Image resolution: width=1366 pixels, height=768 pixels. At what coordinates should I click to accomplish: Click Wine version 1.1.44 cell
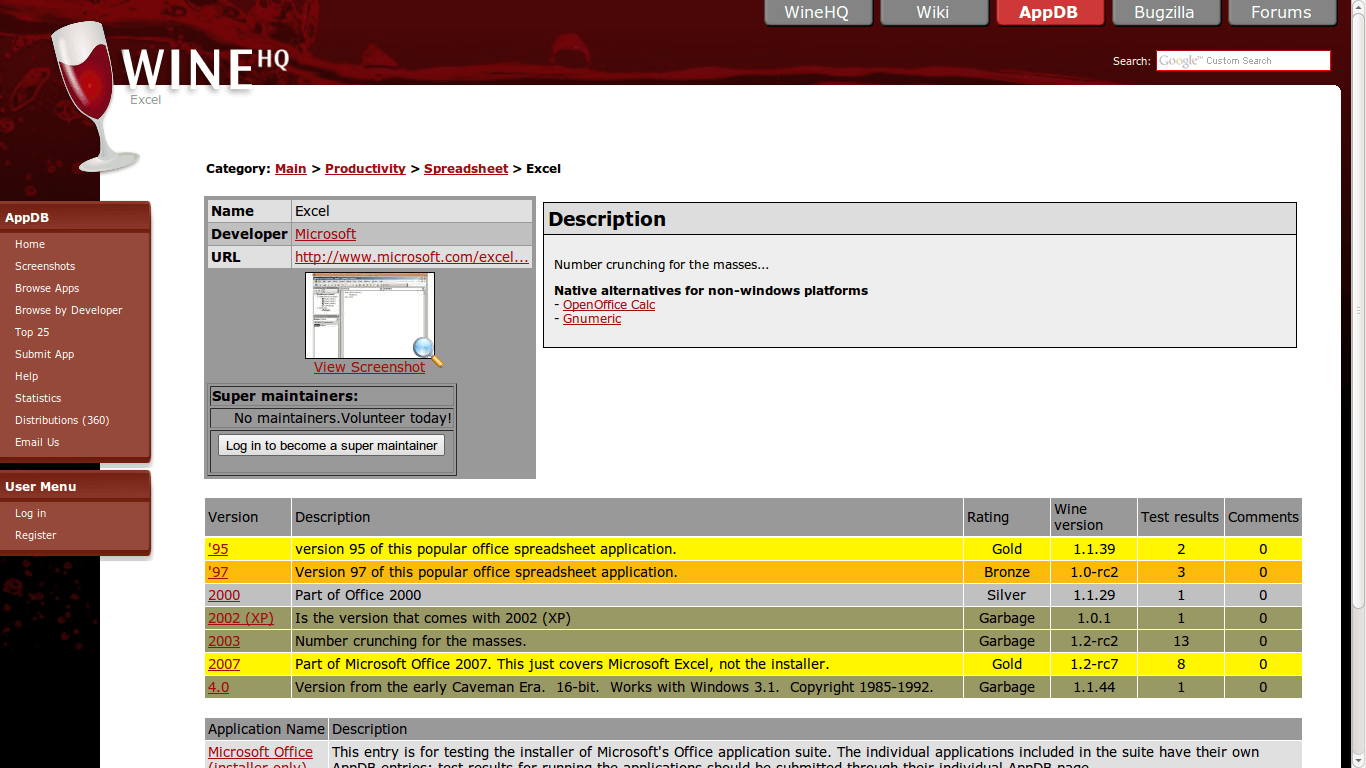click(1094, 687)
